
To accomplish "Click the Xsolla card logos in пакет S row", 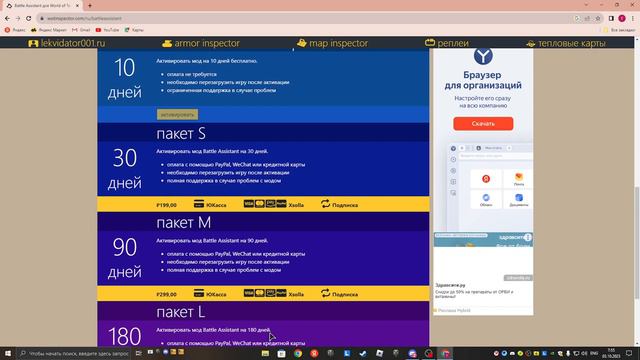I will [265, 204].
